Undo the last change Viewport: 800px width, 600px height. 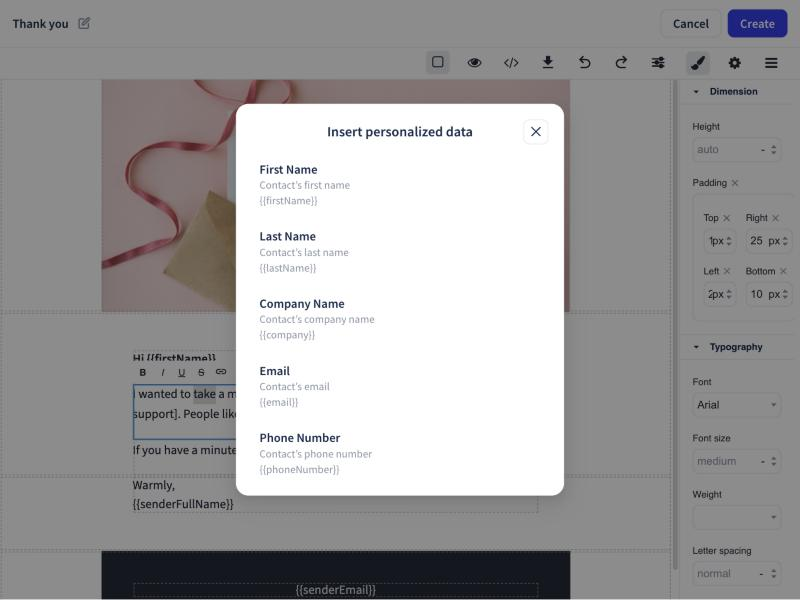click(585, 62)
